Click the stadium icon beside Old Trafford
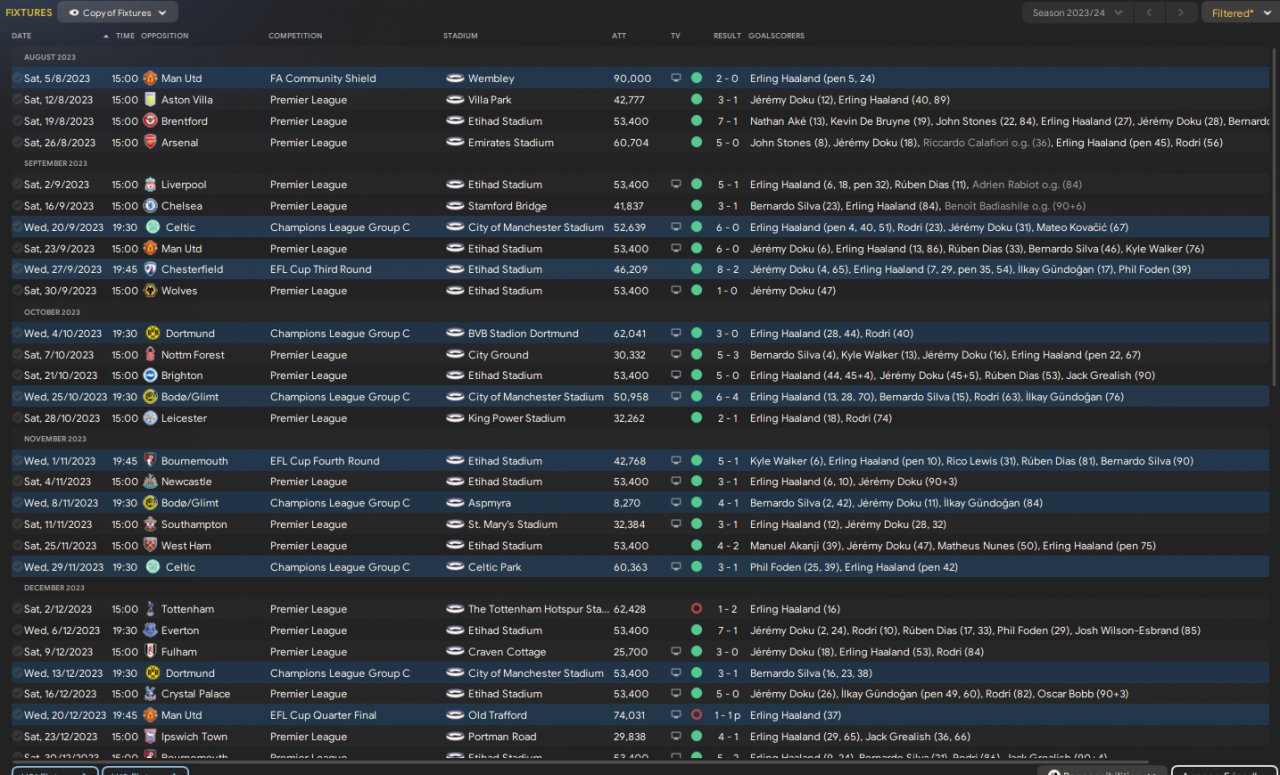 (455, 715)
